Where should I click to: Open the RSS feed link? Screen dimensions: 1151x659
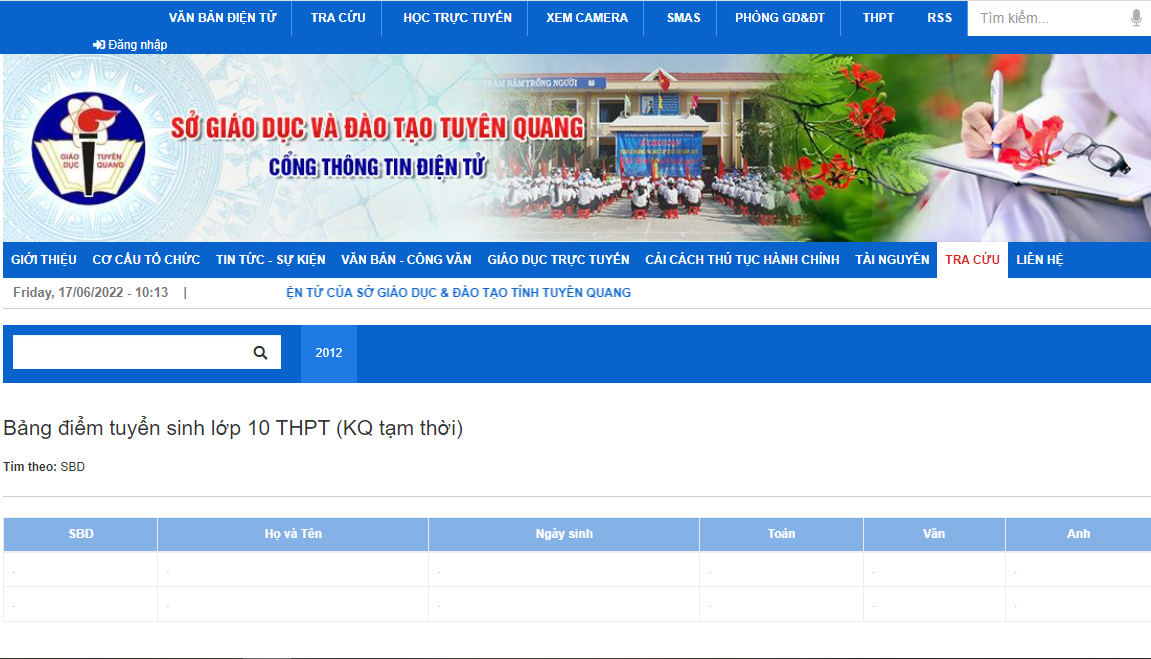click(939, 17)
